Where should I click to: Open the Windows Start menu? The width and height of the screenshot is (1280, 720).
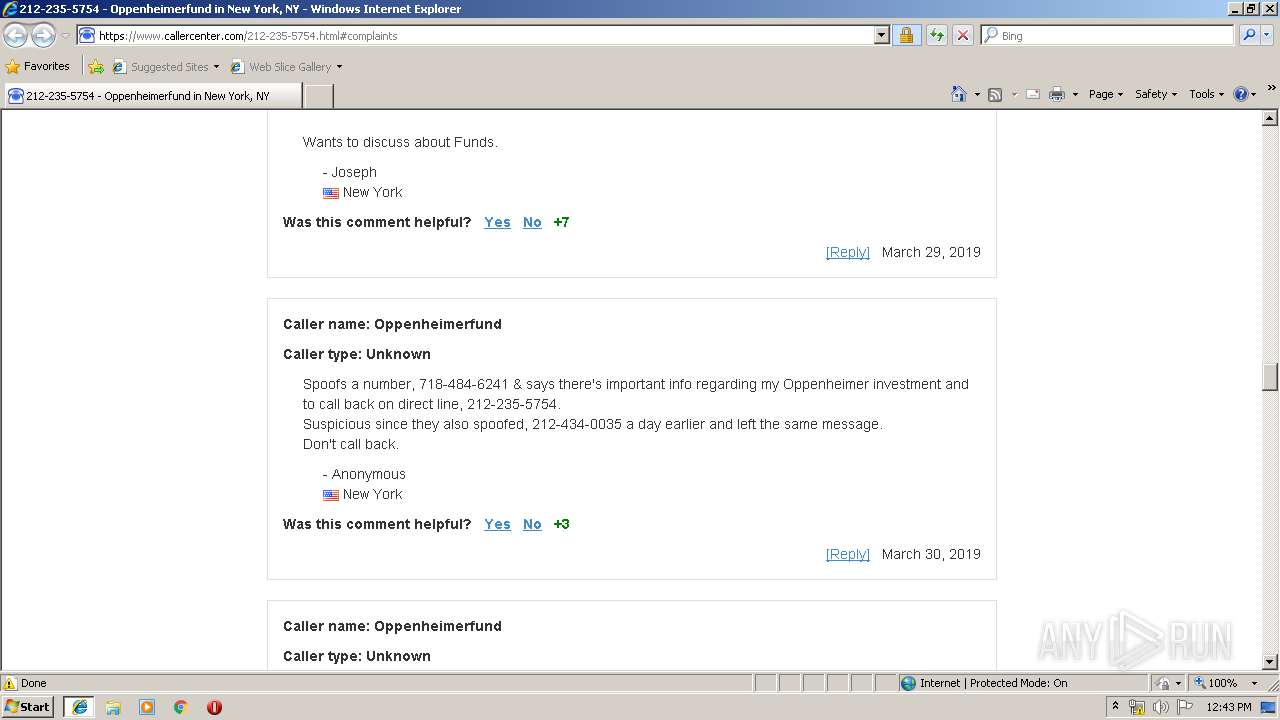28,706
